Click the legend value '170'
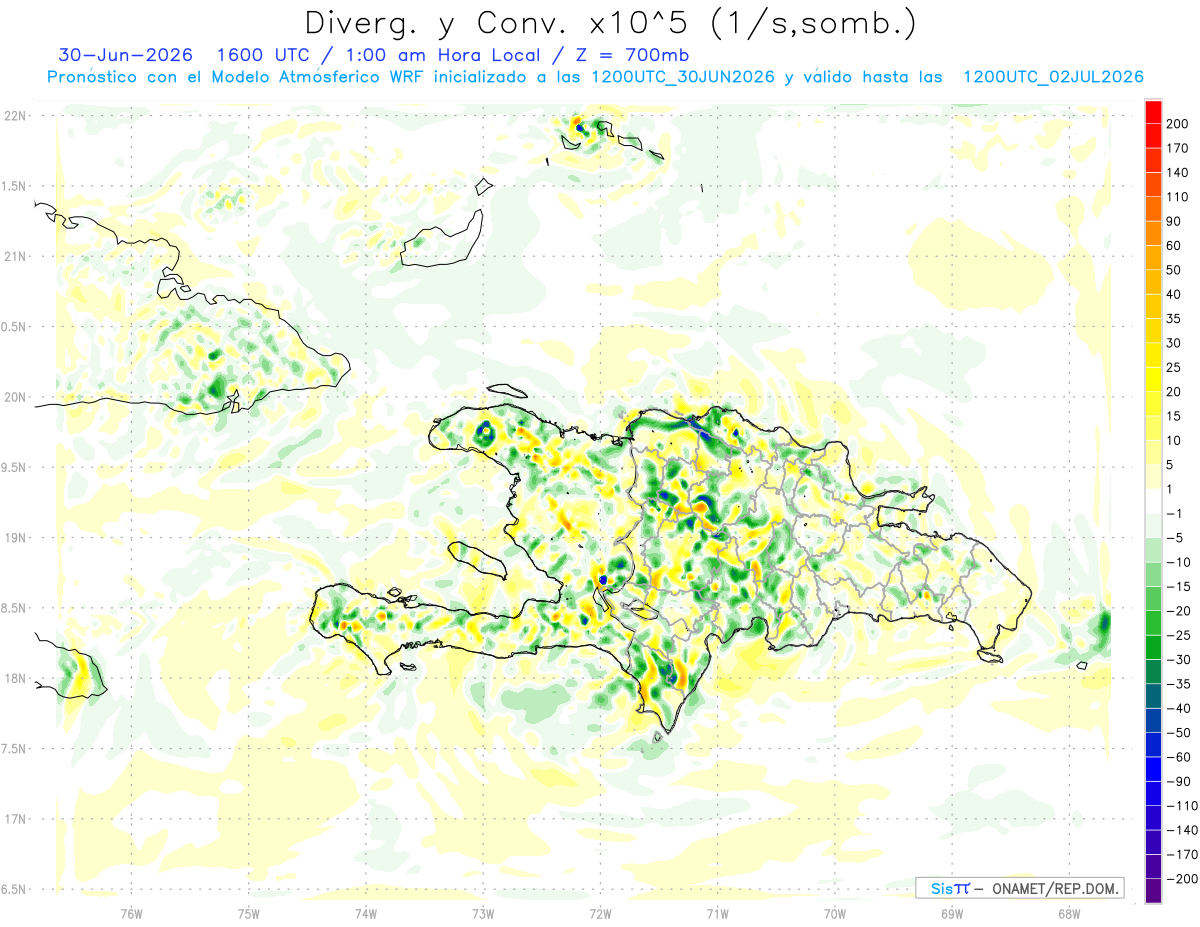This screenshot has height=927, width=1200. pyautogui.click(x=1179, y=148)
